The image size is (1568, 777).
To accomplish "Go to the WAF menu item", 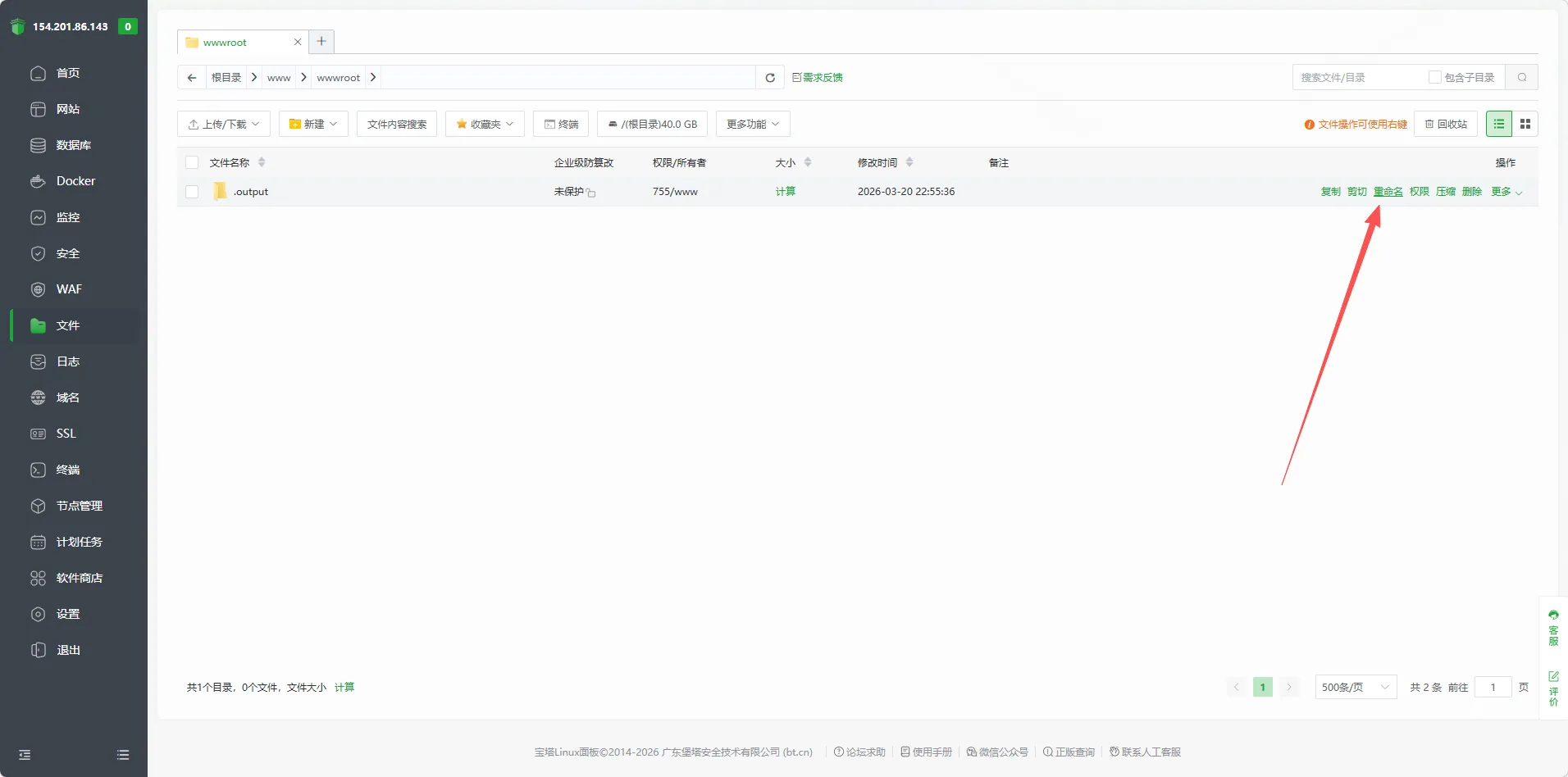I will pyautogui.click(x=69, y=289).
